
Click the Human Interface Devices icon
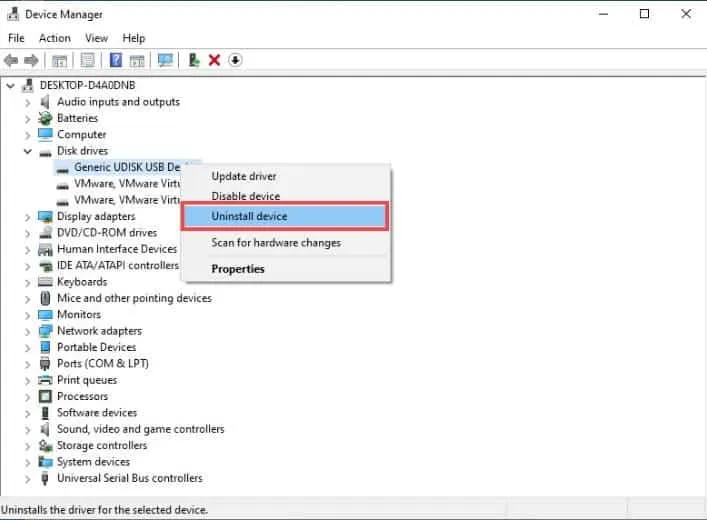45,249
